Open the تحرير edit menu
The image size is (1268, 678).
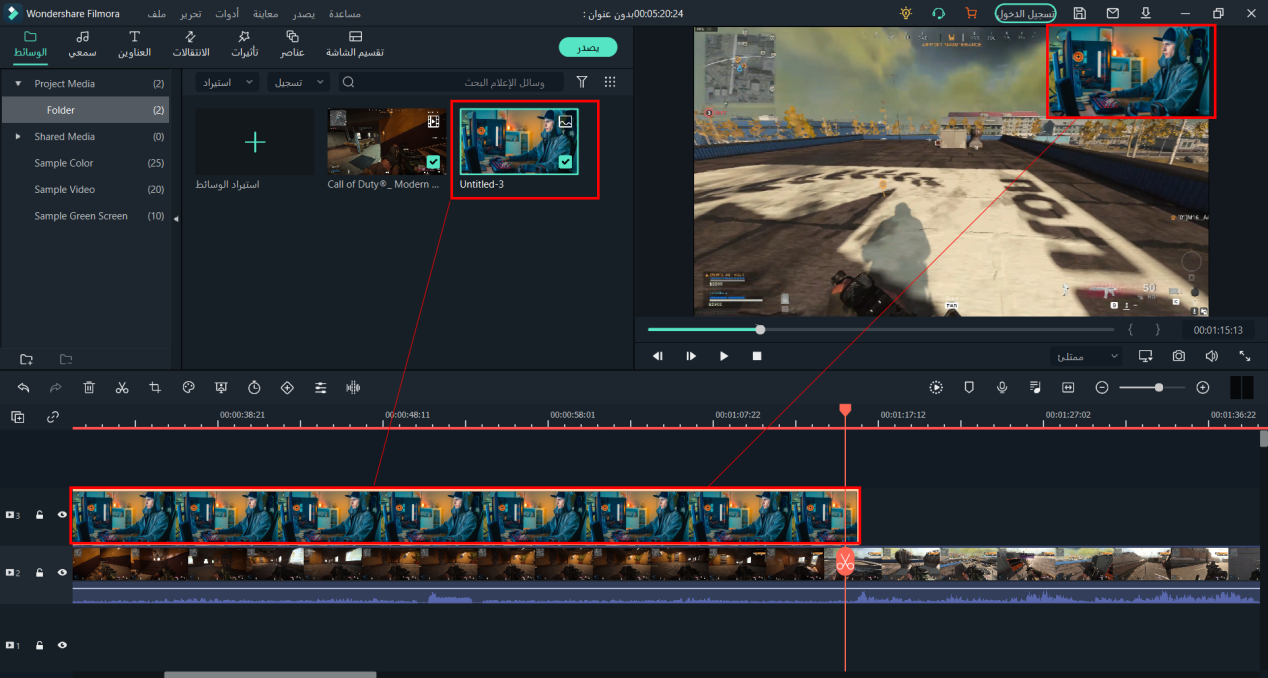190,14
